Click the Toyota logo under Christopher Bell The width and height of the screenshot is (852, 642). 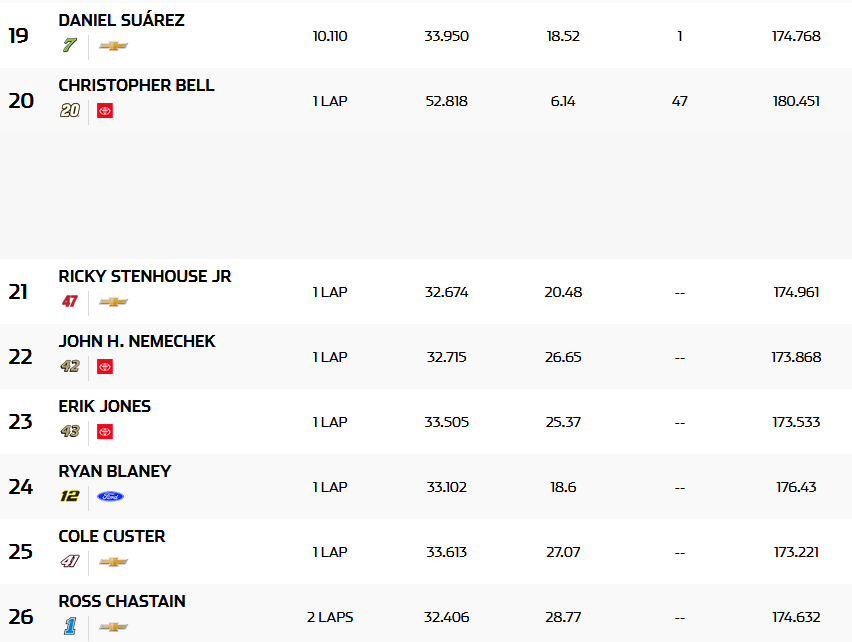point(105,111)
